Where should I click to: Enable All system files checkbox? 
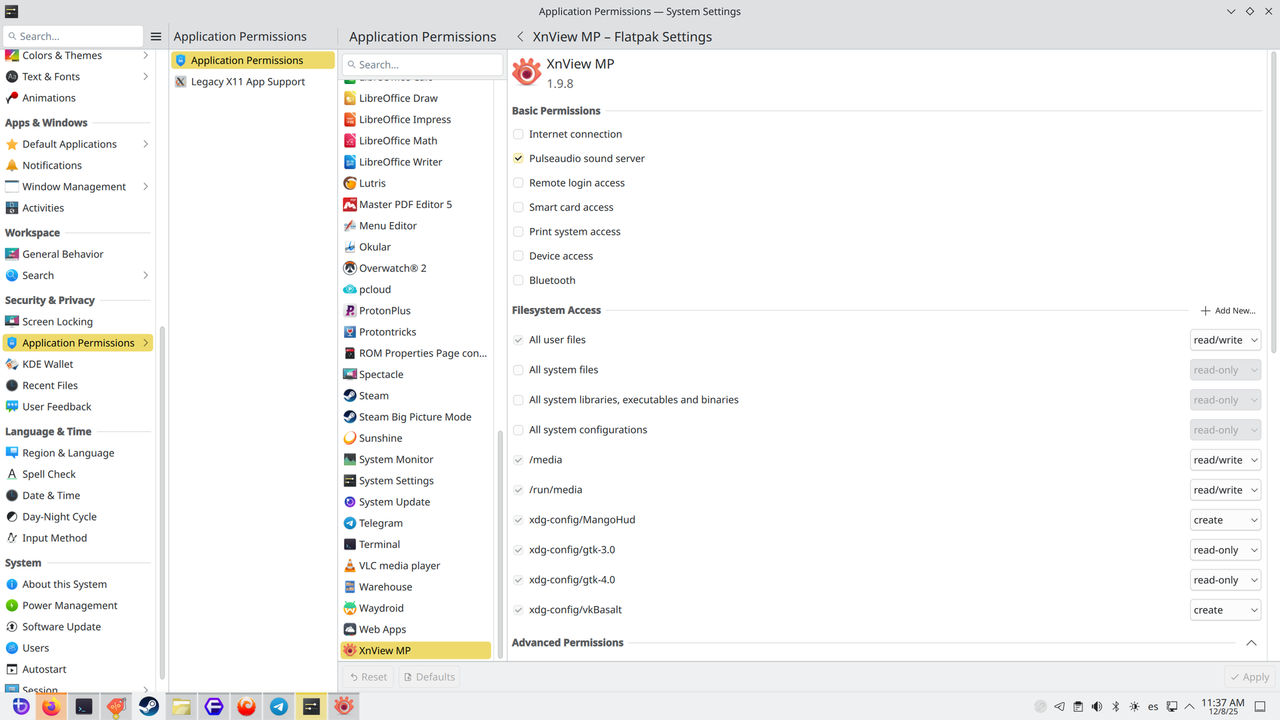518,370
